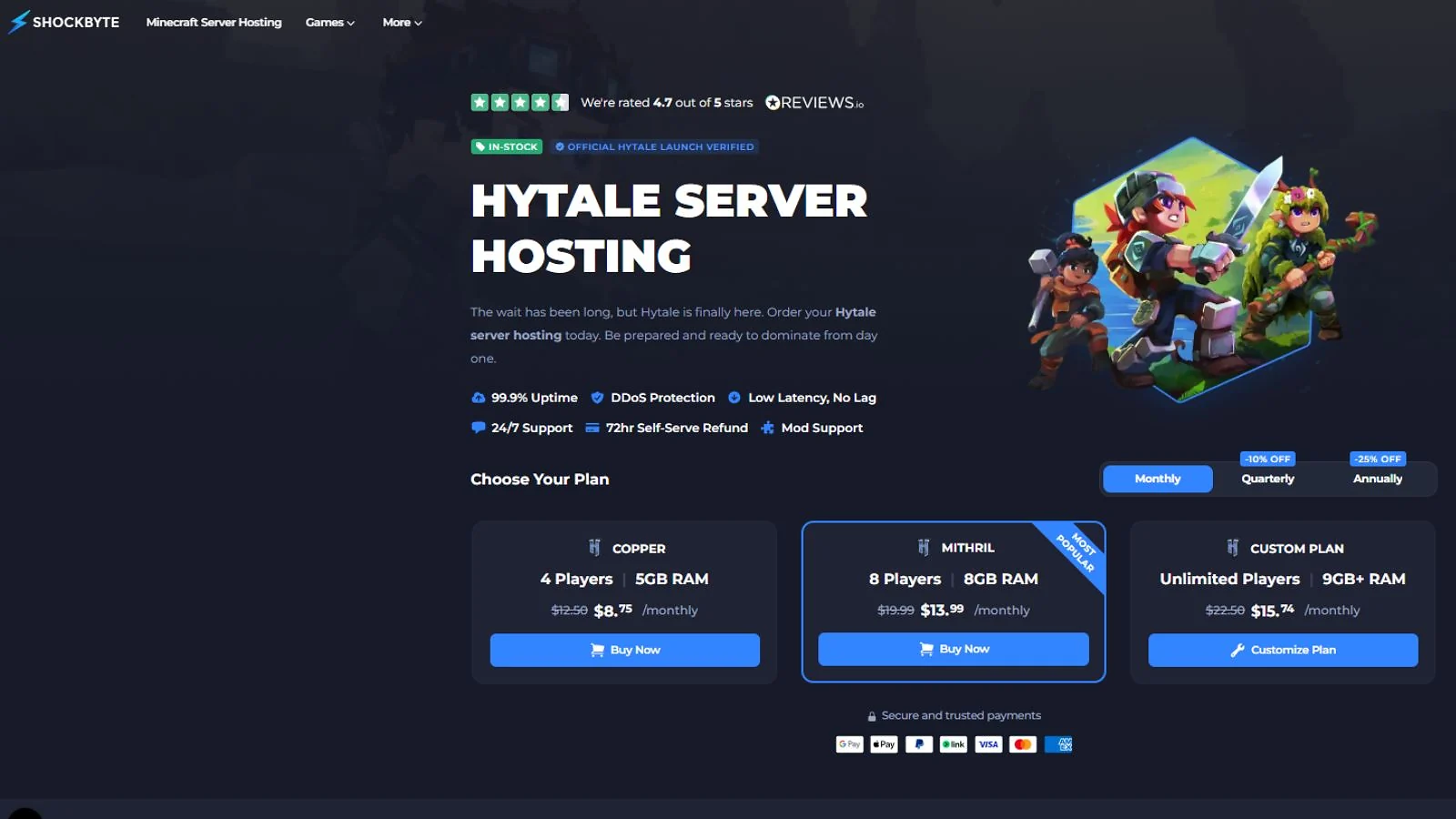Click the Mod Support puzzle icon
This screenshot has height=819, width=1456.
point(767,428)
